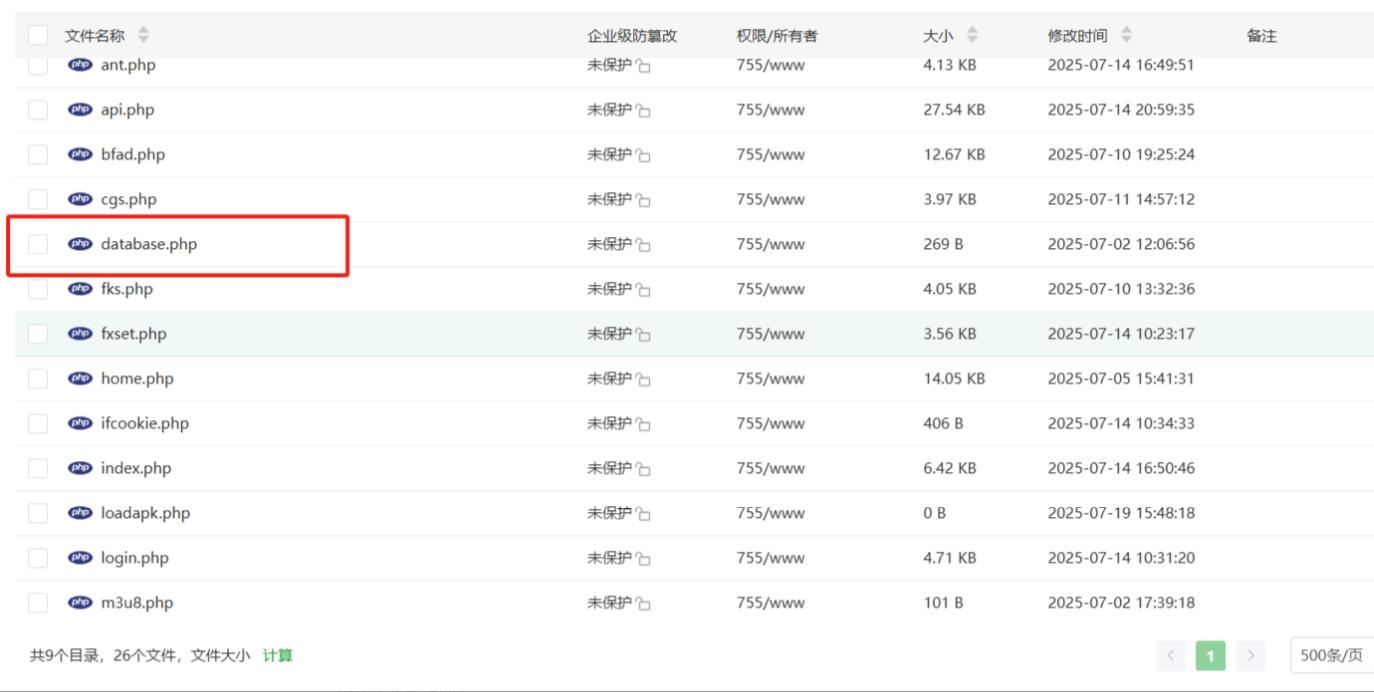Click the lock icon in database.php row

point(643,245)
